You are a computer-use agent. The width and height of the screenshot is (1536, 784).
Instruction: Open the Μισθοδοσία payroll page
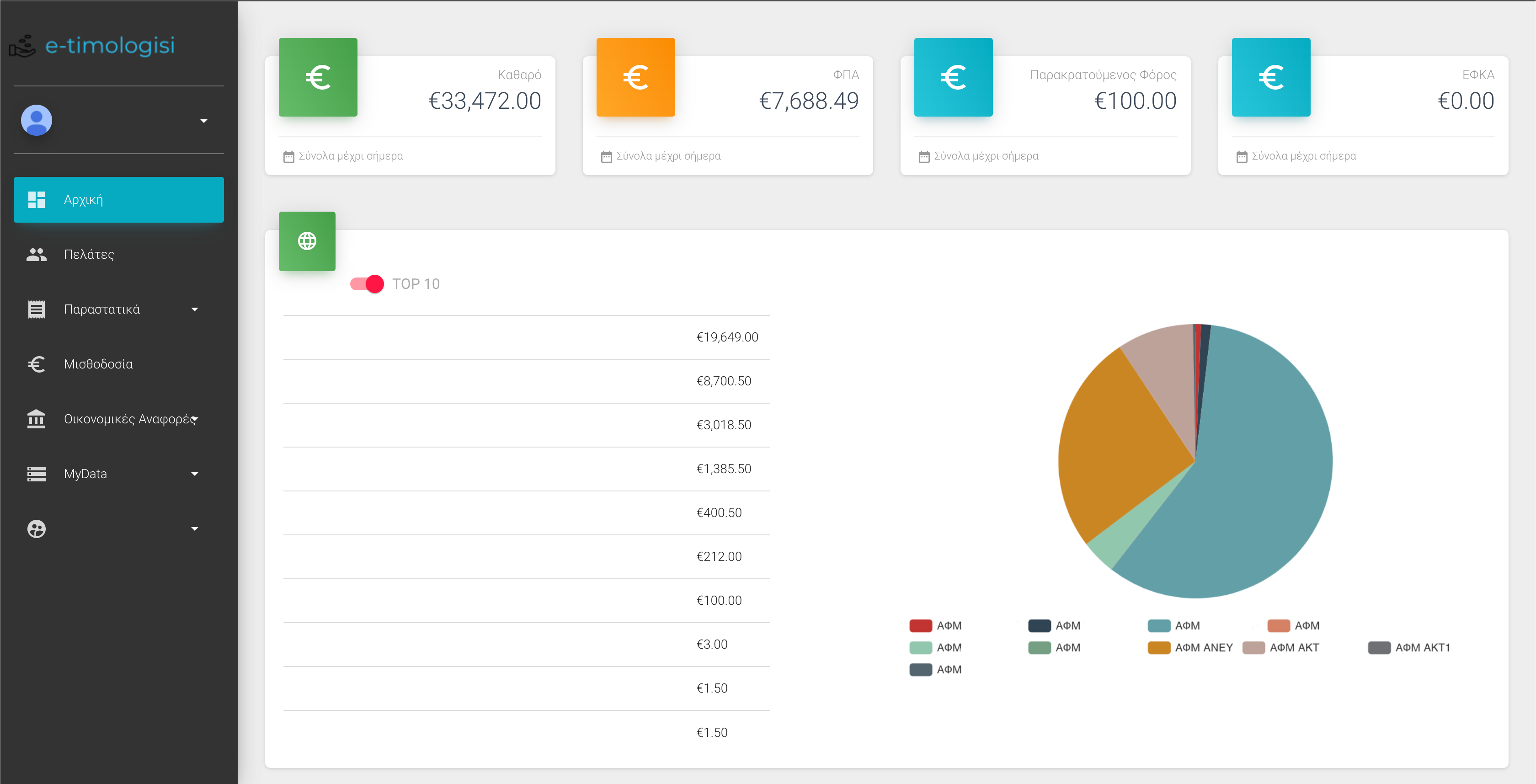(119, 364)
